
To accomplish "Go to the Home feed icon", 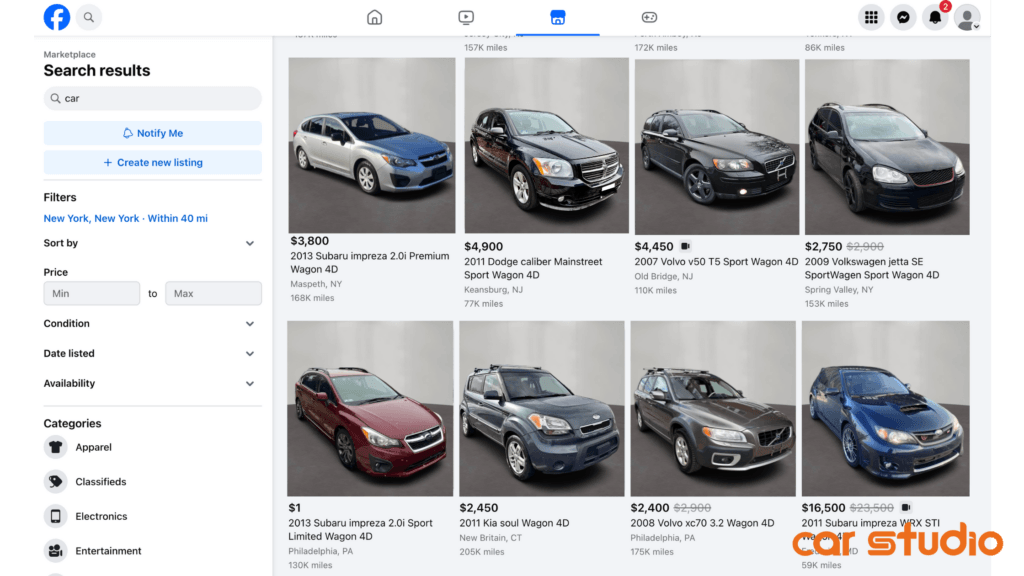I will click(374, 18).
